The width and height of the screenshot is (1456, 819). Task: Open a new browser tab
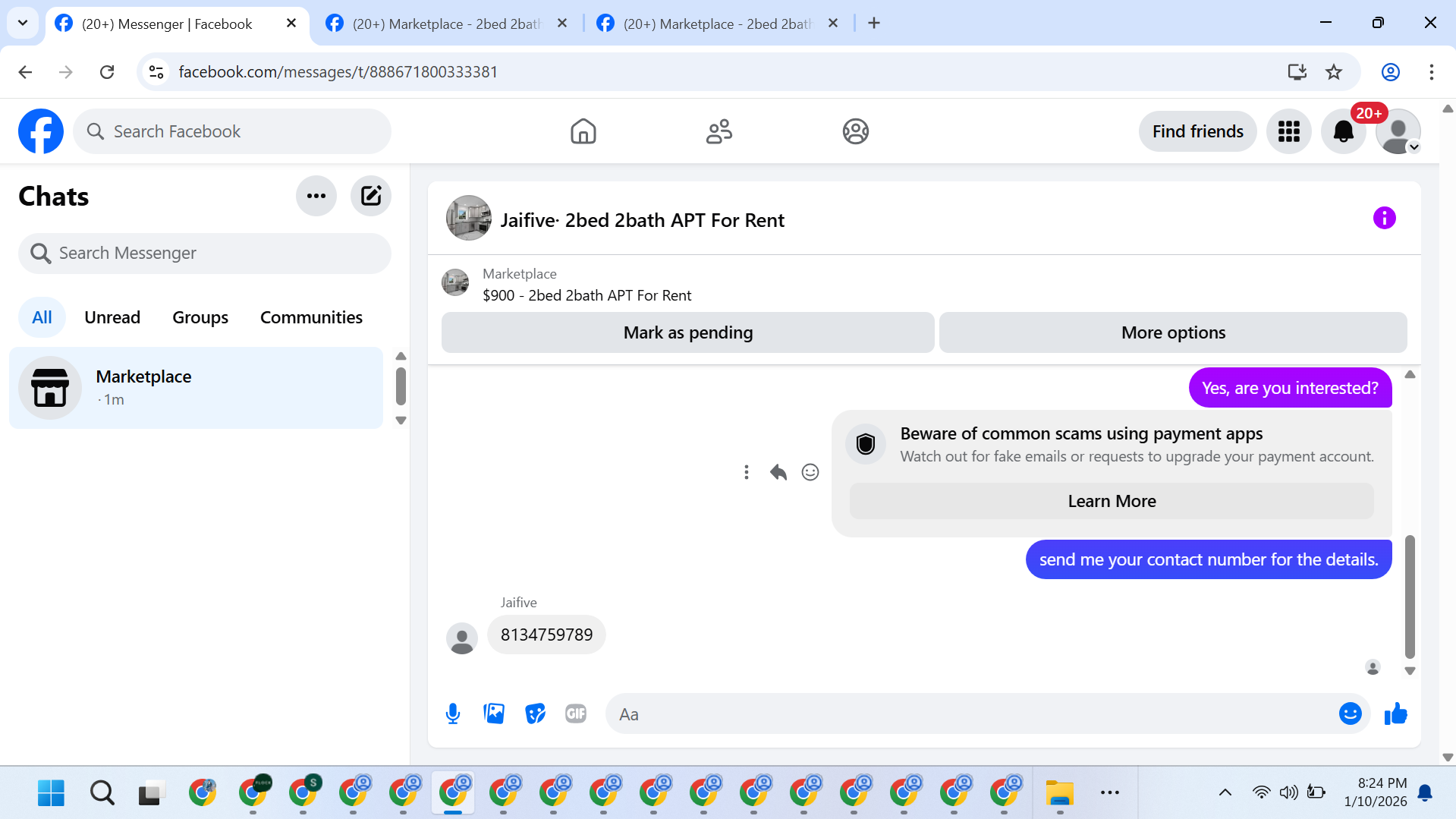pos(874,24)
